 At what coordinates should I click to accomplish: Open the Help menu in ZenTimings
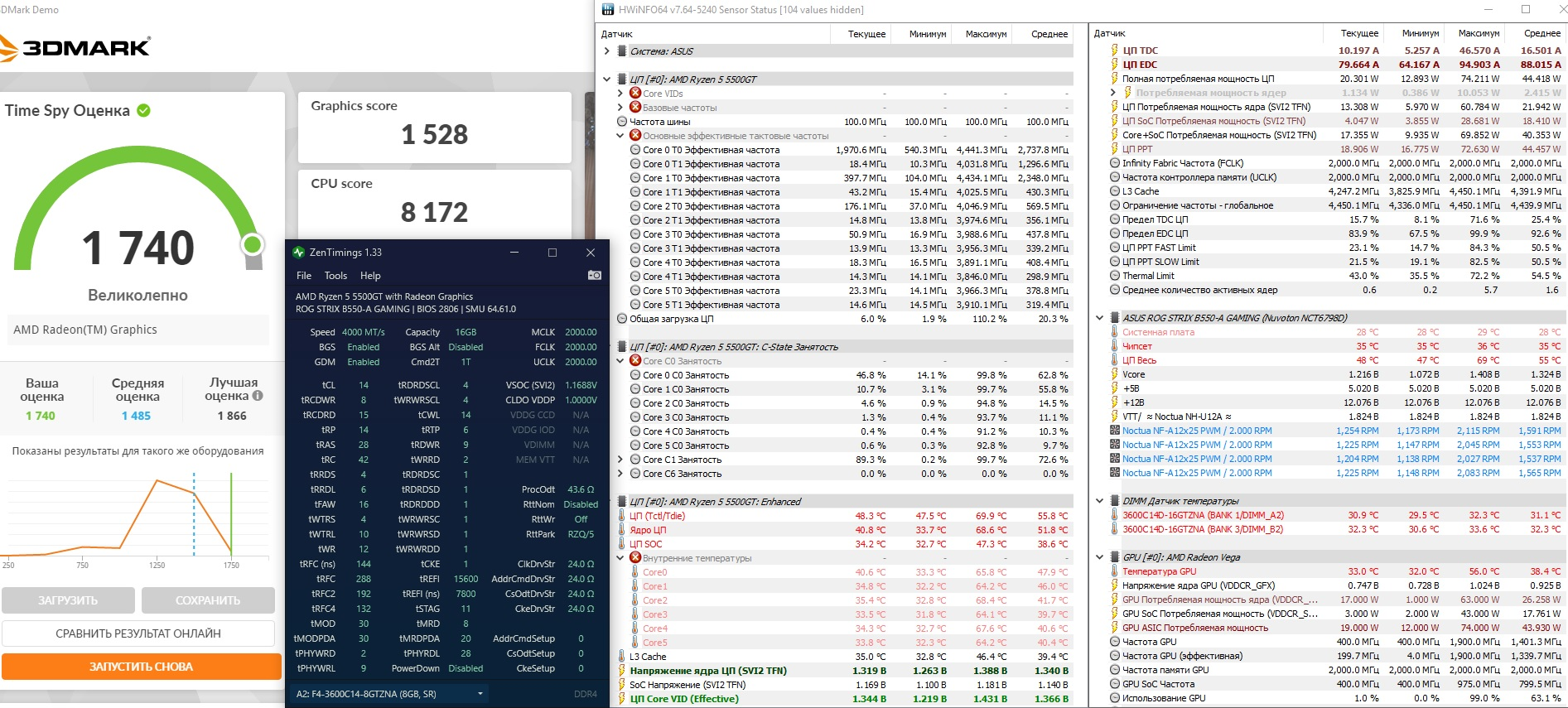[370, 276]
